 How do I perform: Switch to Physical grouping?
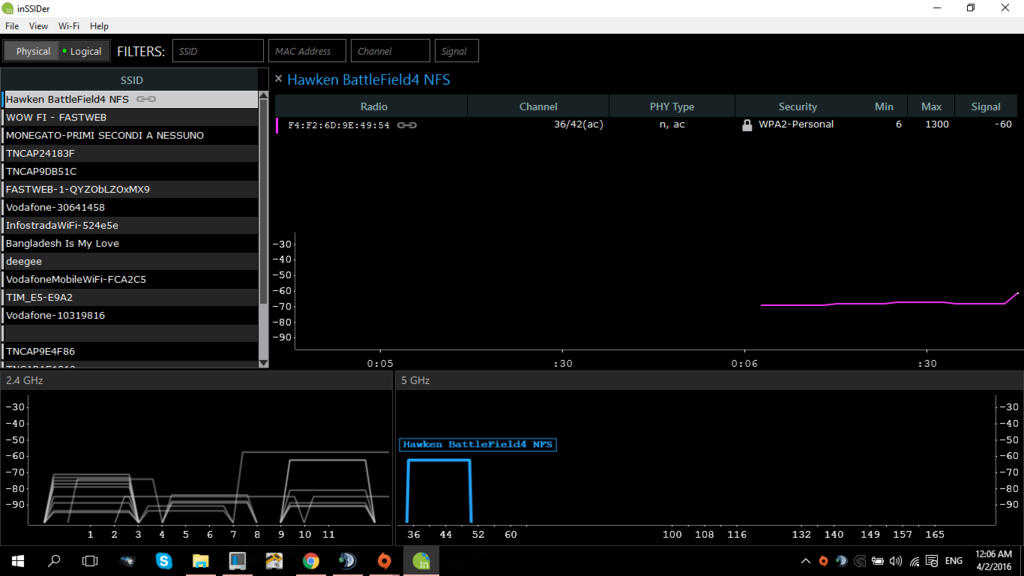(33, 51)
